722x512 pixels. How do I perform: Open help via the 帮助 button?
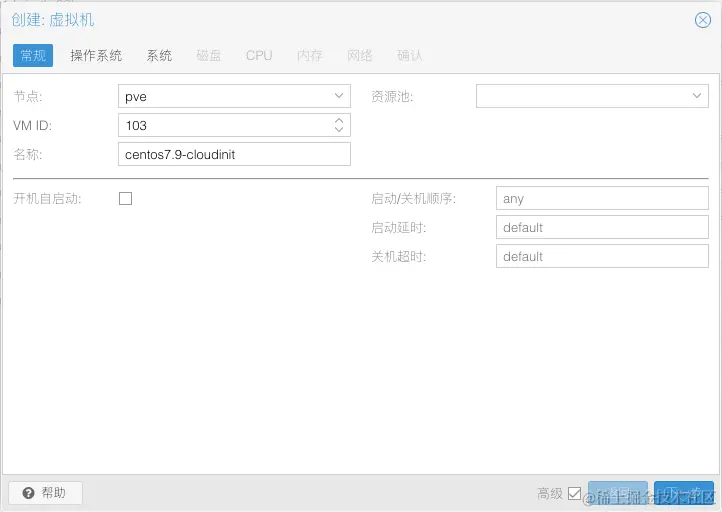pos(46,493)
